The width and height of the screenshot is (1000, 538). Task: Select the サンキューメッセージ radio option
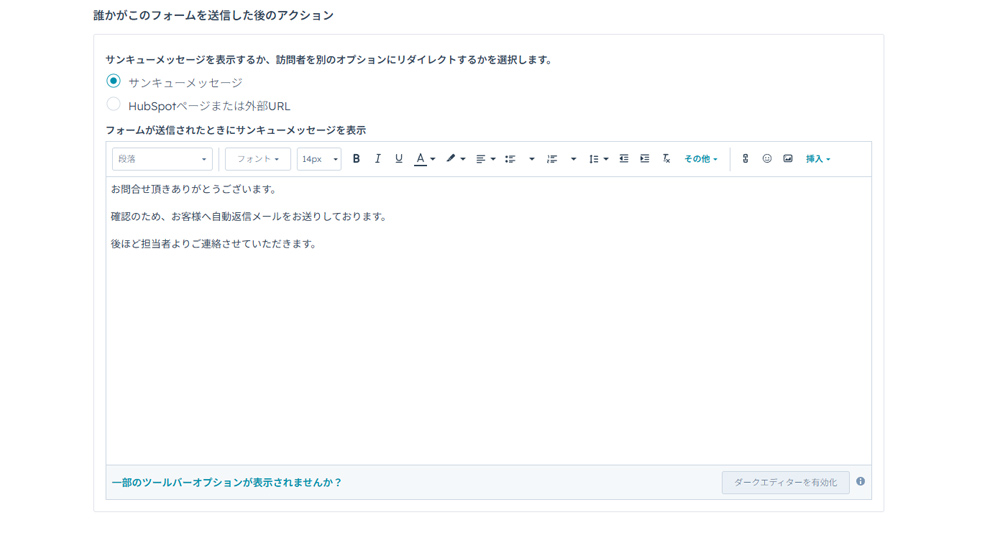coord(114,82)
